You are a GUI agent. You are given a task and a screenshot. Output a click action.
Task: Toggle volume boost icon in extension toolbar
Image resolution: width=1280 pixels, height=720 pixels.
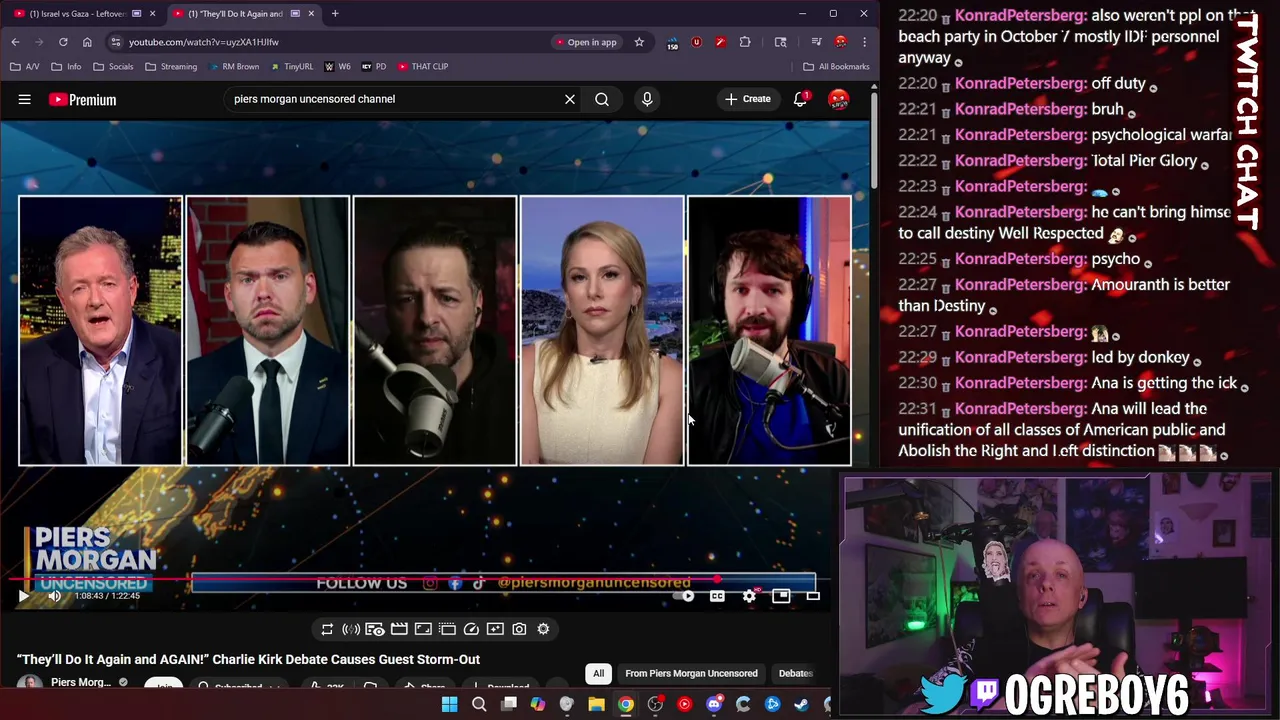click(351, 629)
